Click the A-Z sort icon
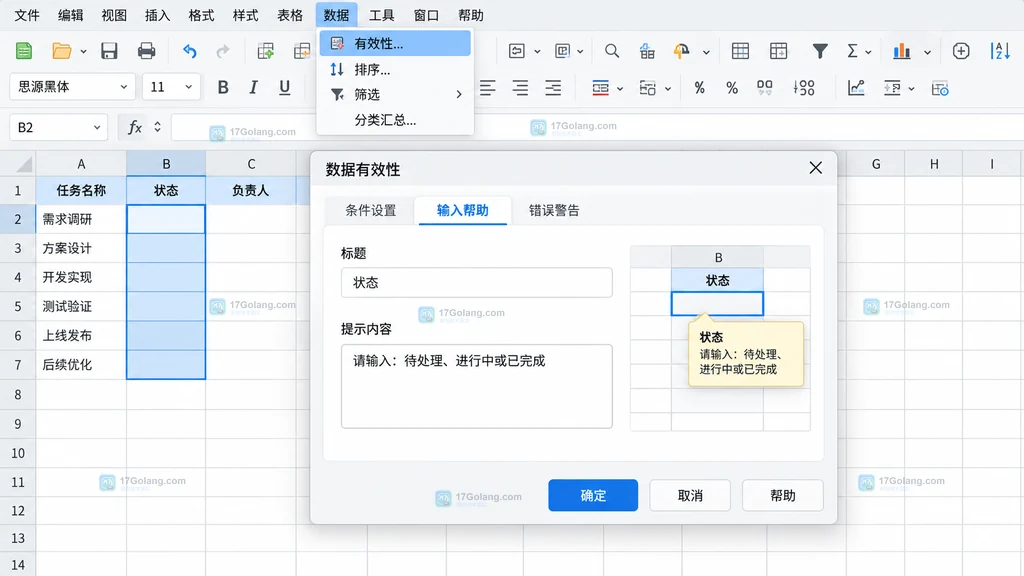 (1000, 51)
